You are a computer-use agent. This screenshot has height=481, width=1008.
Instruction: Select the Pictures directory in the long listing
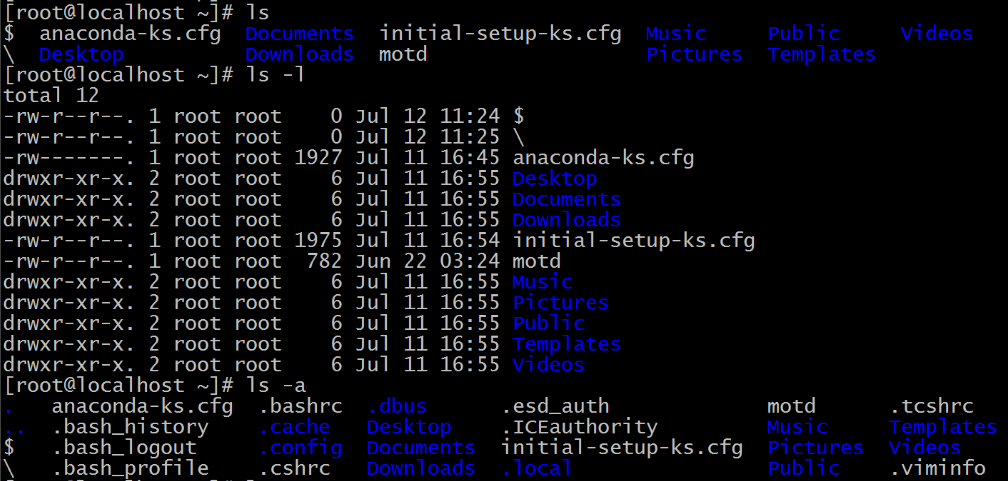point(561,302)
